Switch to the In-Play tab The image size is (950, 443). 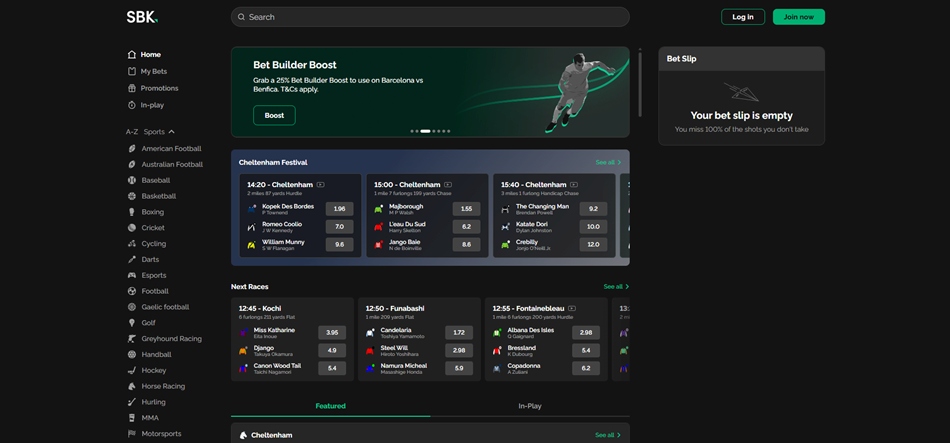point(530,406)
